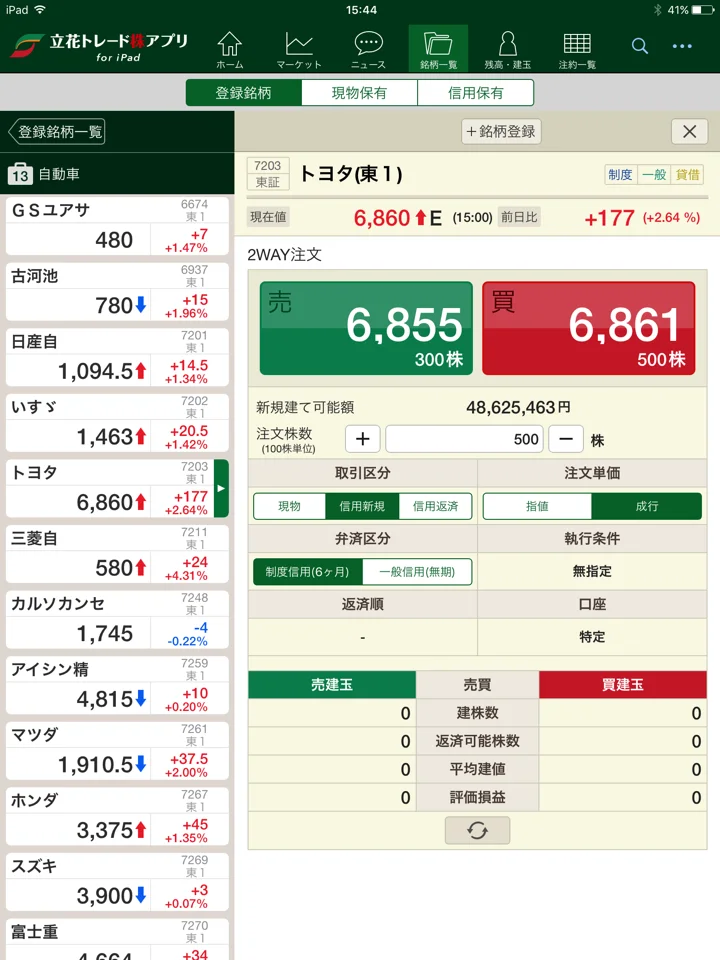Switch to 信用保有 tab

tap(476, 93)
